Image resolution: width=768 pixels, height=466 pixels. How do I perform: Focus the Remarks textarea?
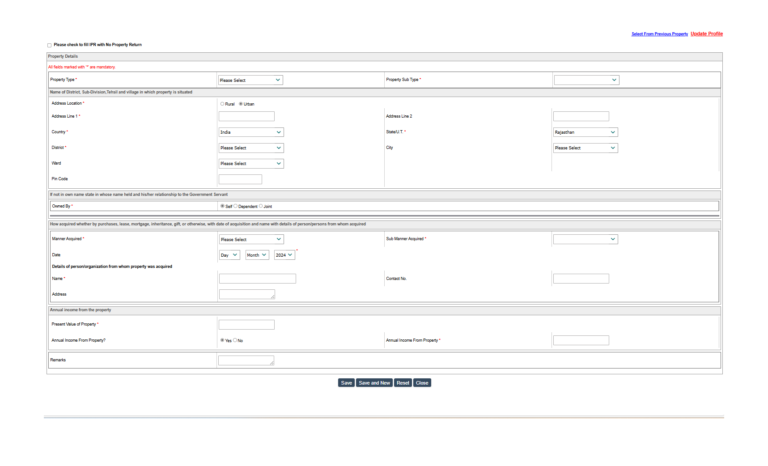(x=246, y=360)
